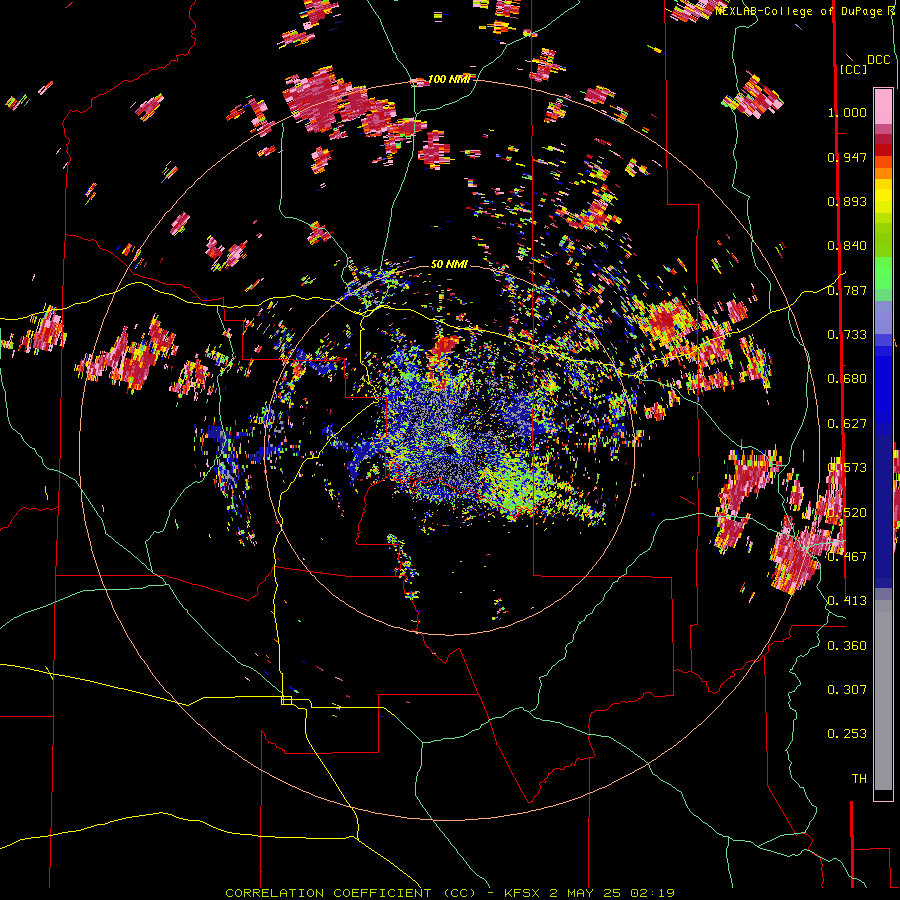Click the 1.000 scale value

click(847, 112)
